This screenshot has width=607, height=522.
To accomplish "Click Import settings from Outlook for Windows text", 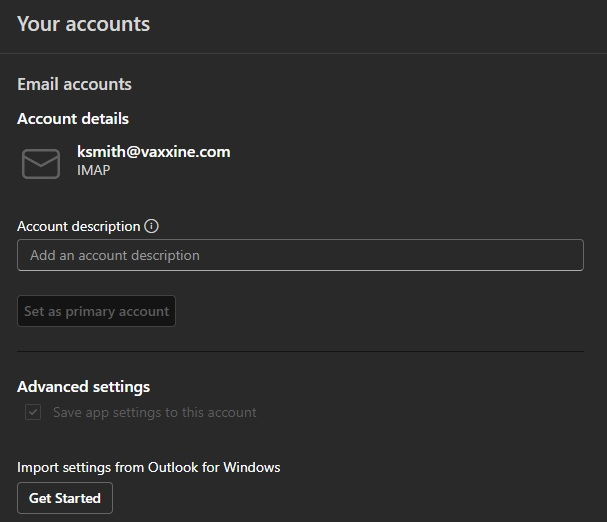I will coord(148,467).
